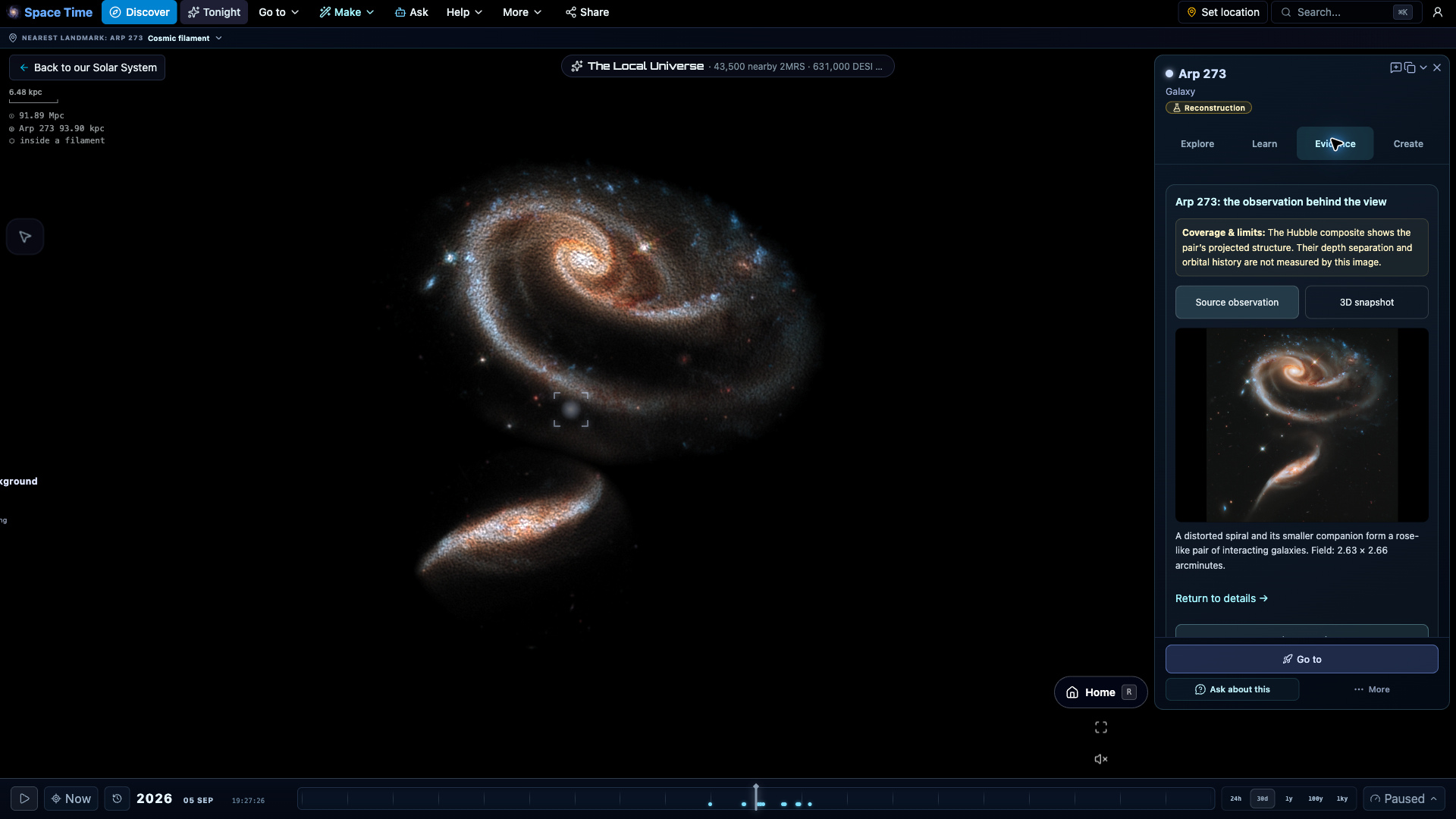This screenshot has width=1456, height=819.
Task: Set timeline span to 30d
Action: [x=1263, y=799]
